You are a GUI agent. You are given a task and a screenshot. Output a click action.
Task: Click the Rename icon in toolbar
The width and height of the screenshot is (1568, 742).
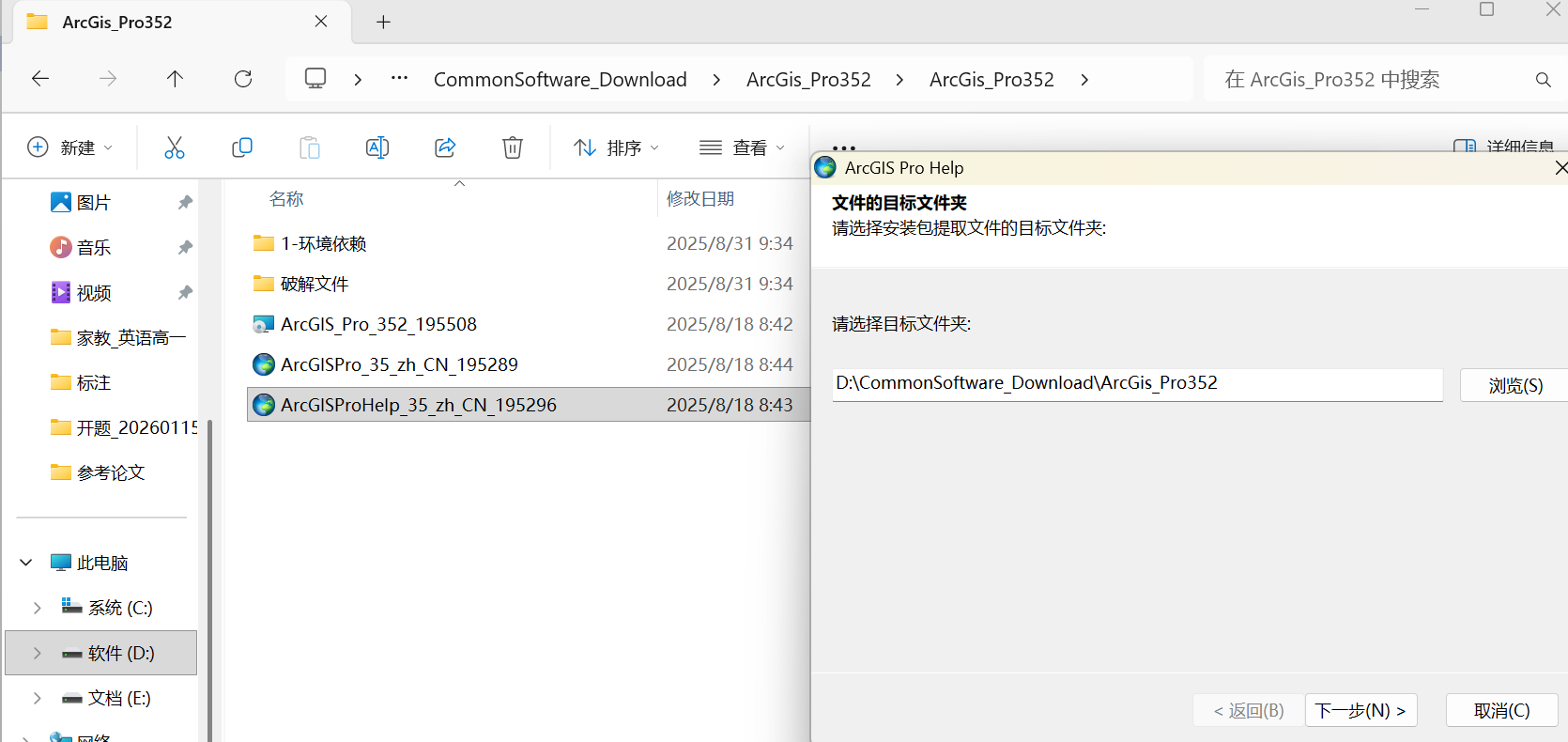click(x=377, y=147)
